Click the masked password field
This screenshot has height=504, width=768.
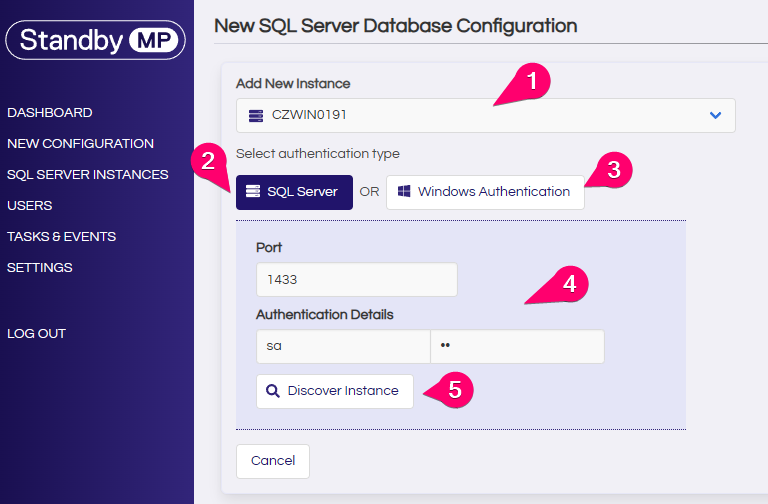(517, 346)
